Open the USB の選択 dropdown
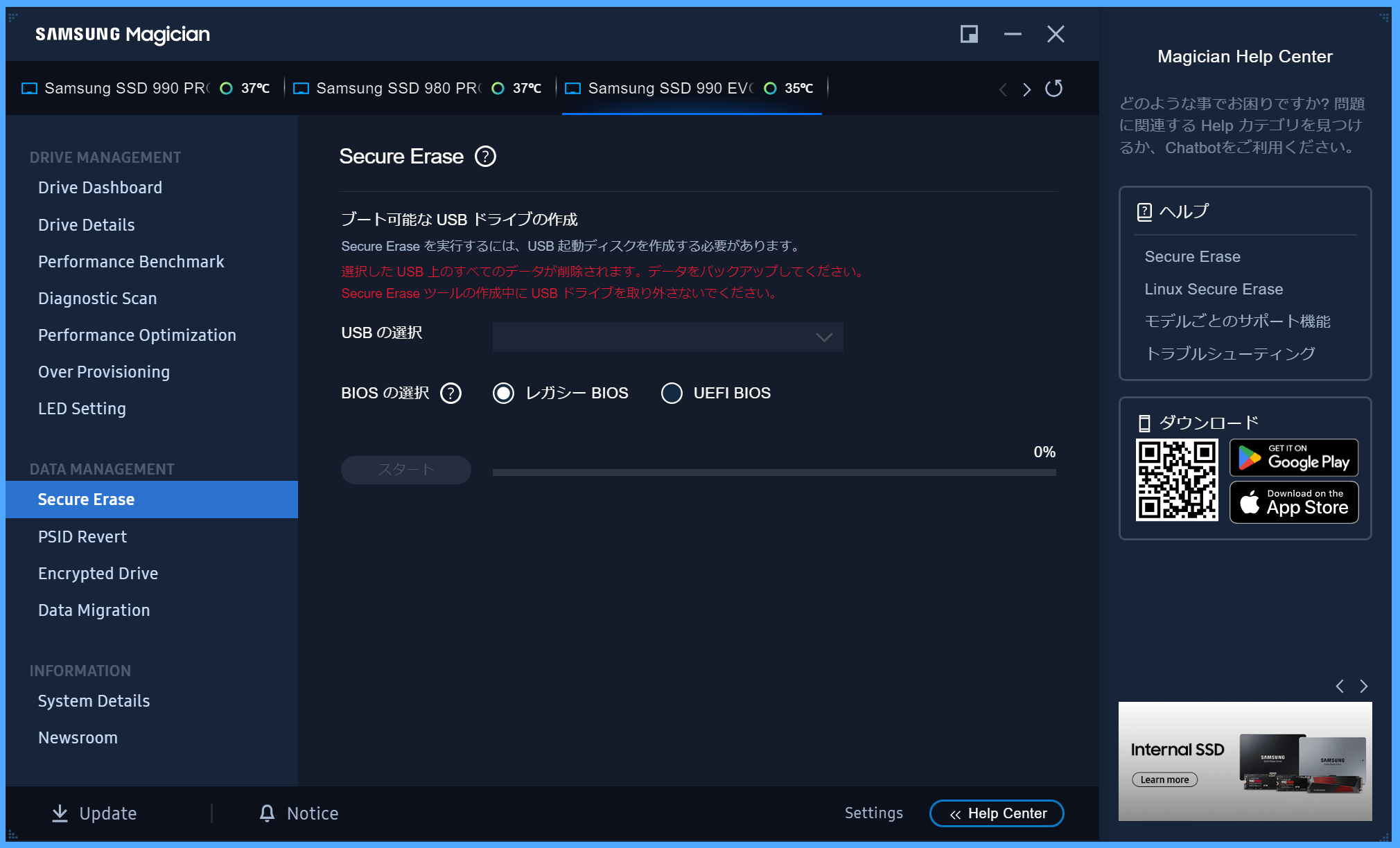The image size is (1400, 848). click(667, 337)
